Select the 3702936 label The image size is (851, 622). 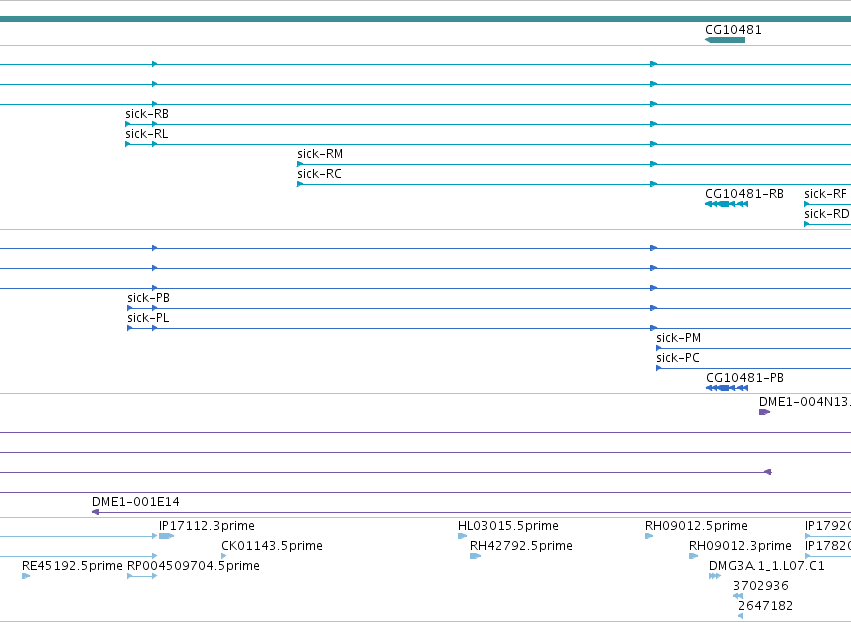(x=760, y=586)
